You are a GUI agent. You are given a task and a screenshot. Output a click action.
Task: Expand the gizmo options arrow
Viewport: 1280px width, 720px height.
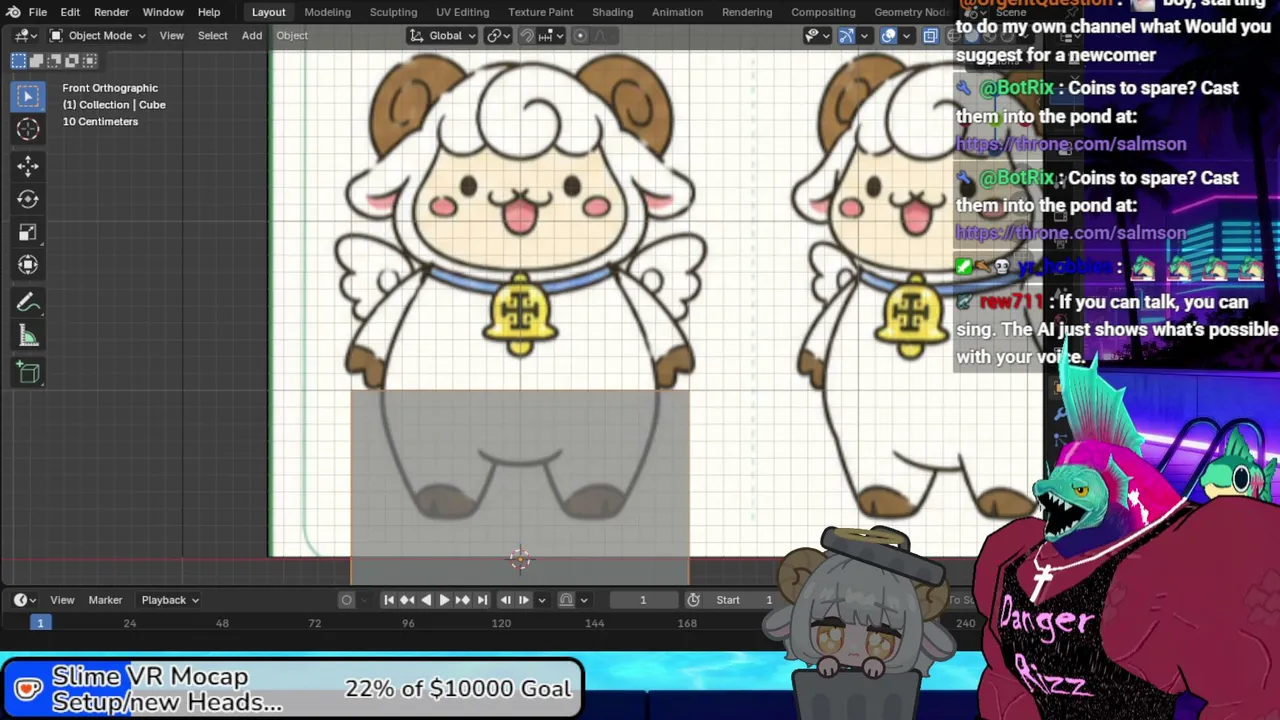(863, 36)
